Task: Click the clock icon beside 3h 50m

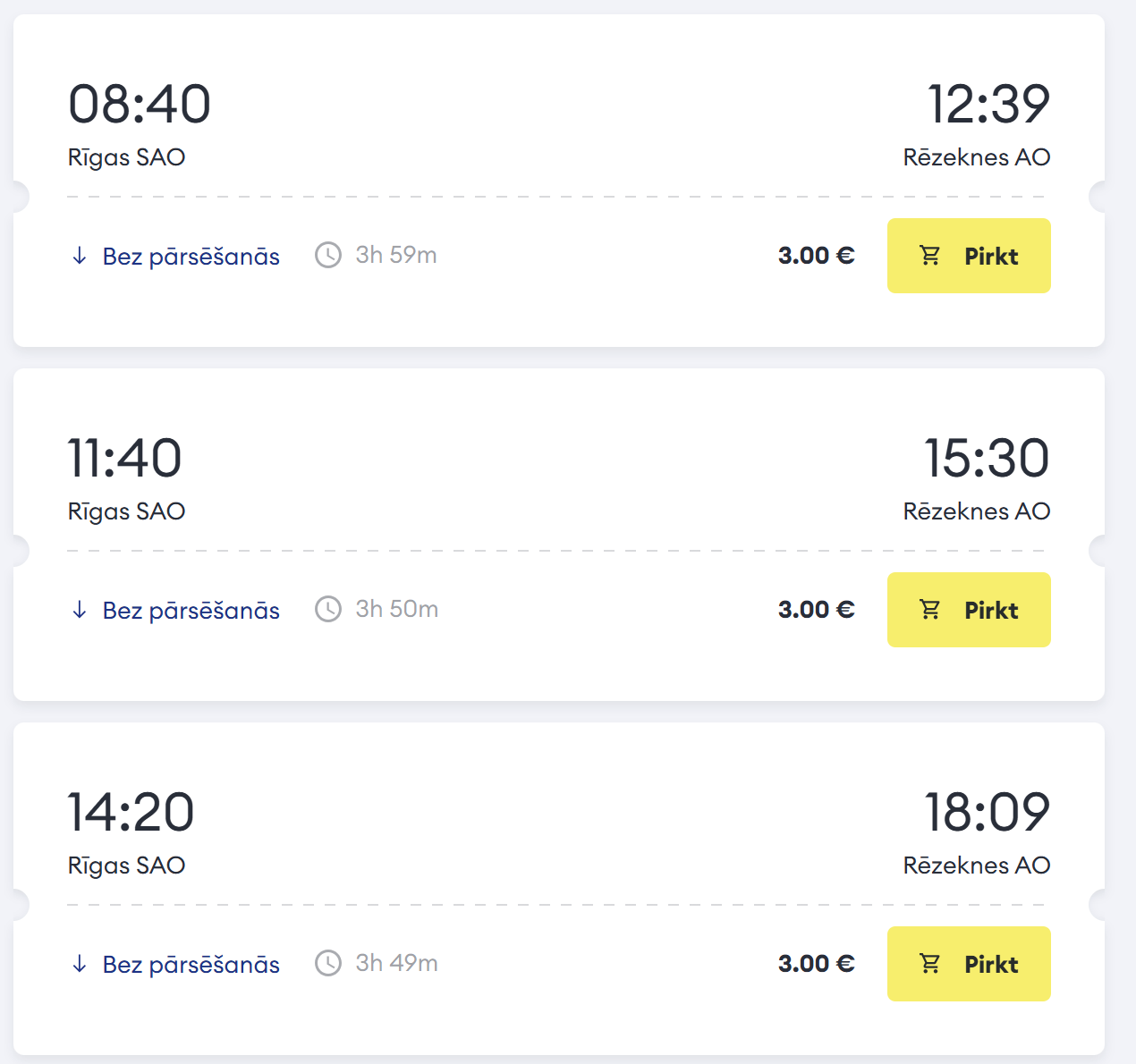Action: pyautogui.click(x=328, y=609)
